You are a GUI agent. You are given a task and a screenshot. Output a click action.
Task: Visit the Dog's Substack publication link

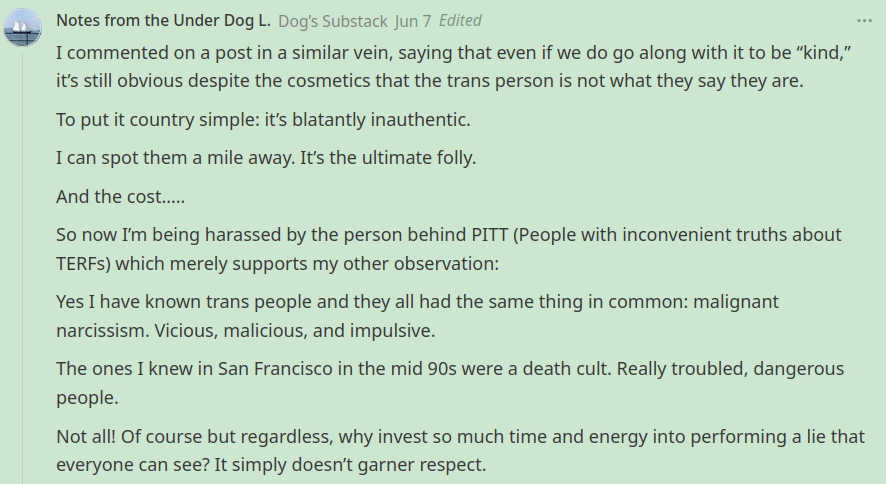[x=332, y=21]
